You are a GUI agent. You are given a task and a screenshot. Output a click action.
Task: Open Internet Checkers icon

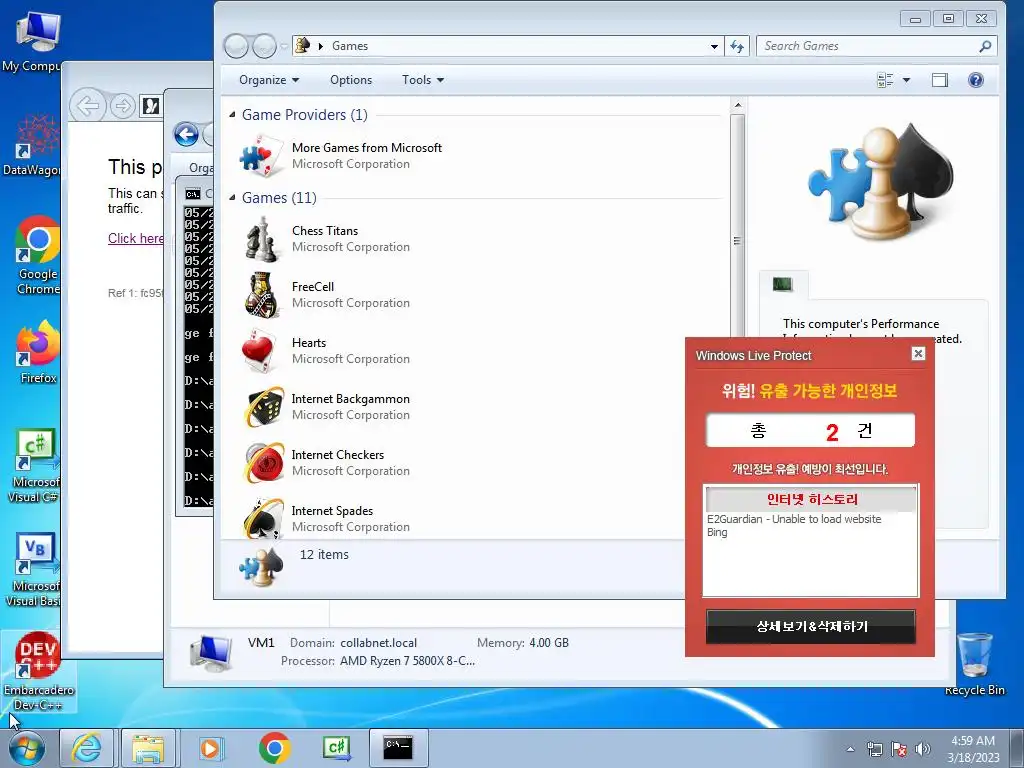click(264, 462)
